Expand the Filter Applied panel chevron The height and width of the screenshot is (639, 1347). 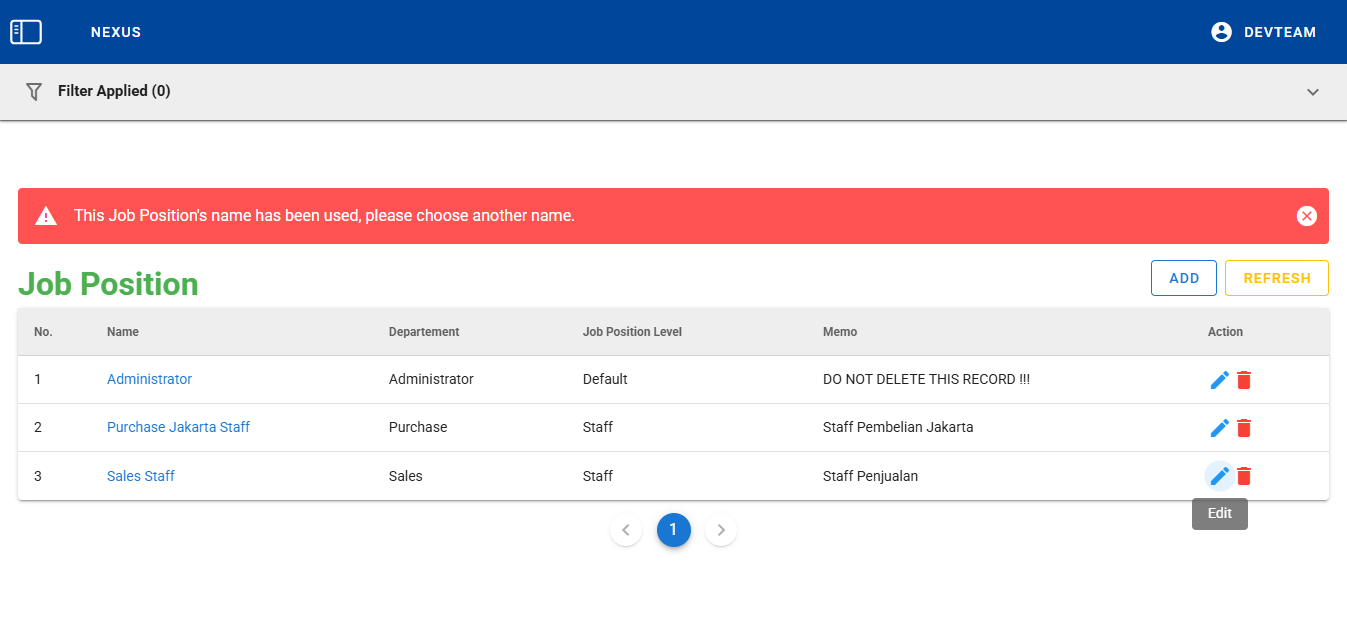[1313, 92]
